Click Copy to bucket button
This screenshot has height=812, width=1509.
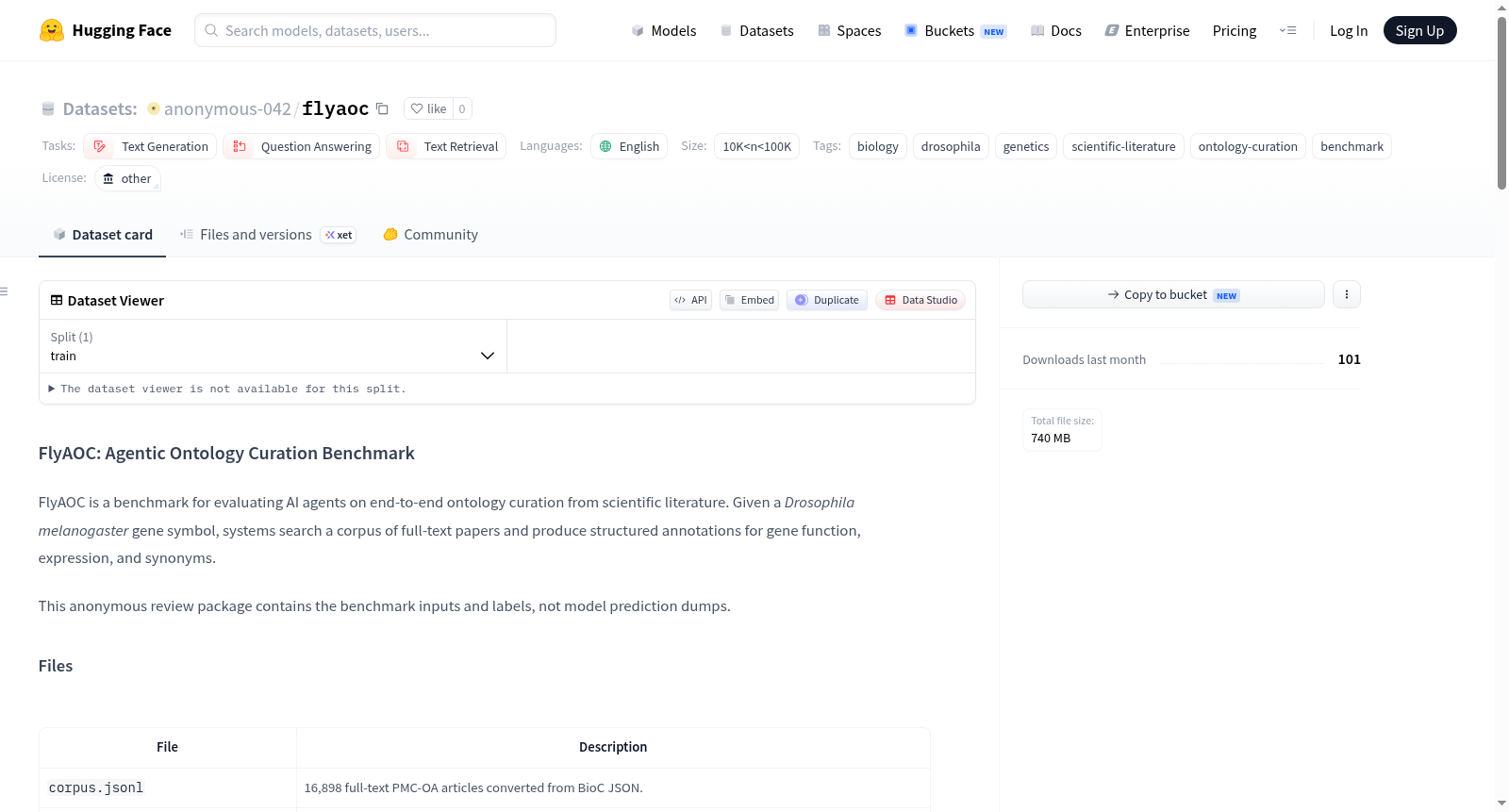click(x=1173, y=294)
